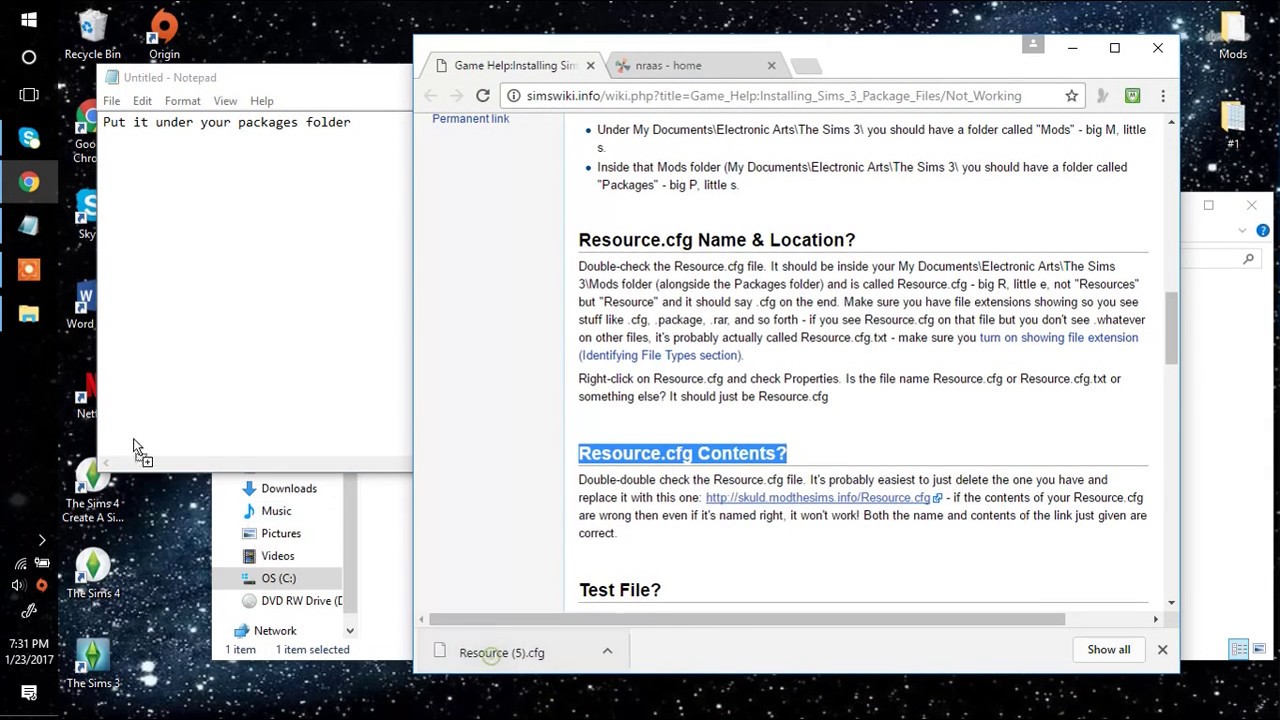The height and width of the screenshot is (720, 1280).
Task: Open Wi-Fi network tray icon
Action: pyautogui.click(x=20, y=564)
